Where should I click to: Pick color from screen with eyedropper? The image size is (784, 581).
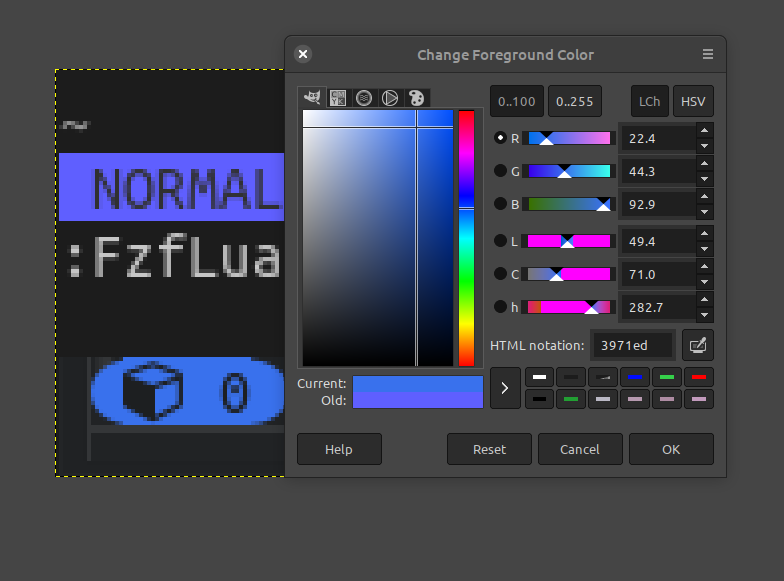pyautogui.click(x=698, y=345)
